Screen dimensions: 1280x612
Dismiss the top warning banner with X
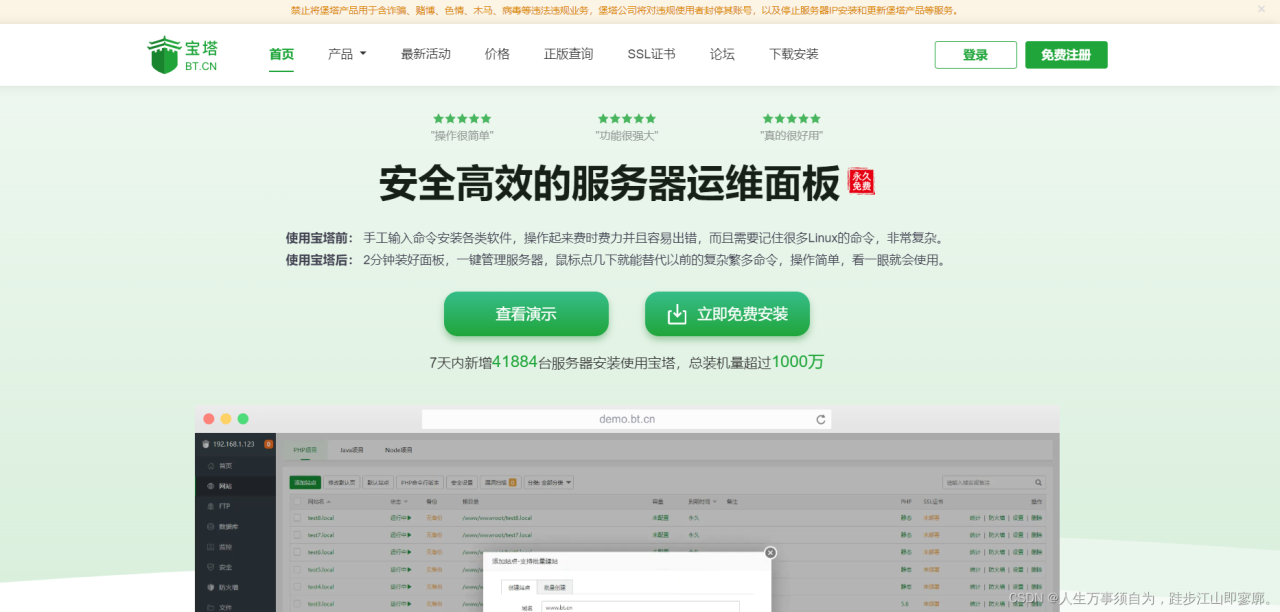coord(1261,9)
